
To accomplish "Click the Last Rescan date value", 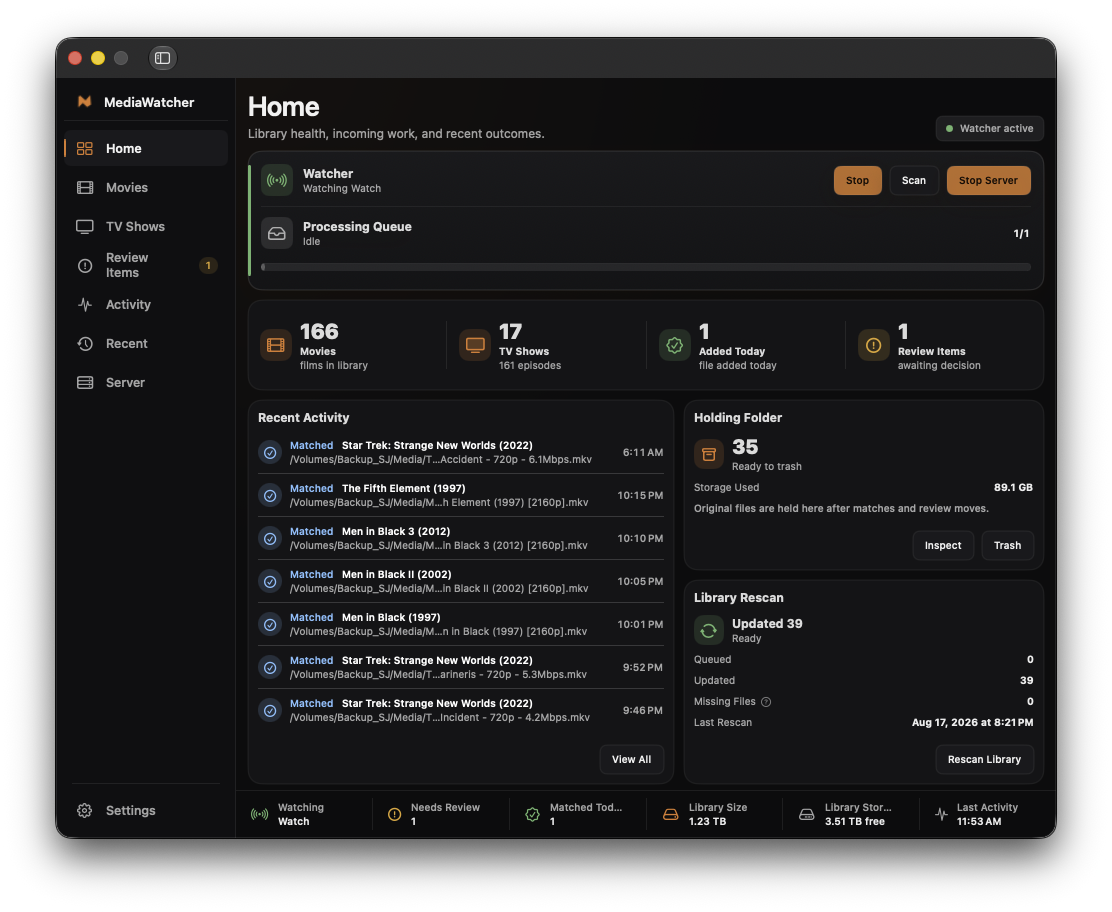I will point(972,723).
